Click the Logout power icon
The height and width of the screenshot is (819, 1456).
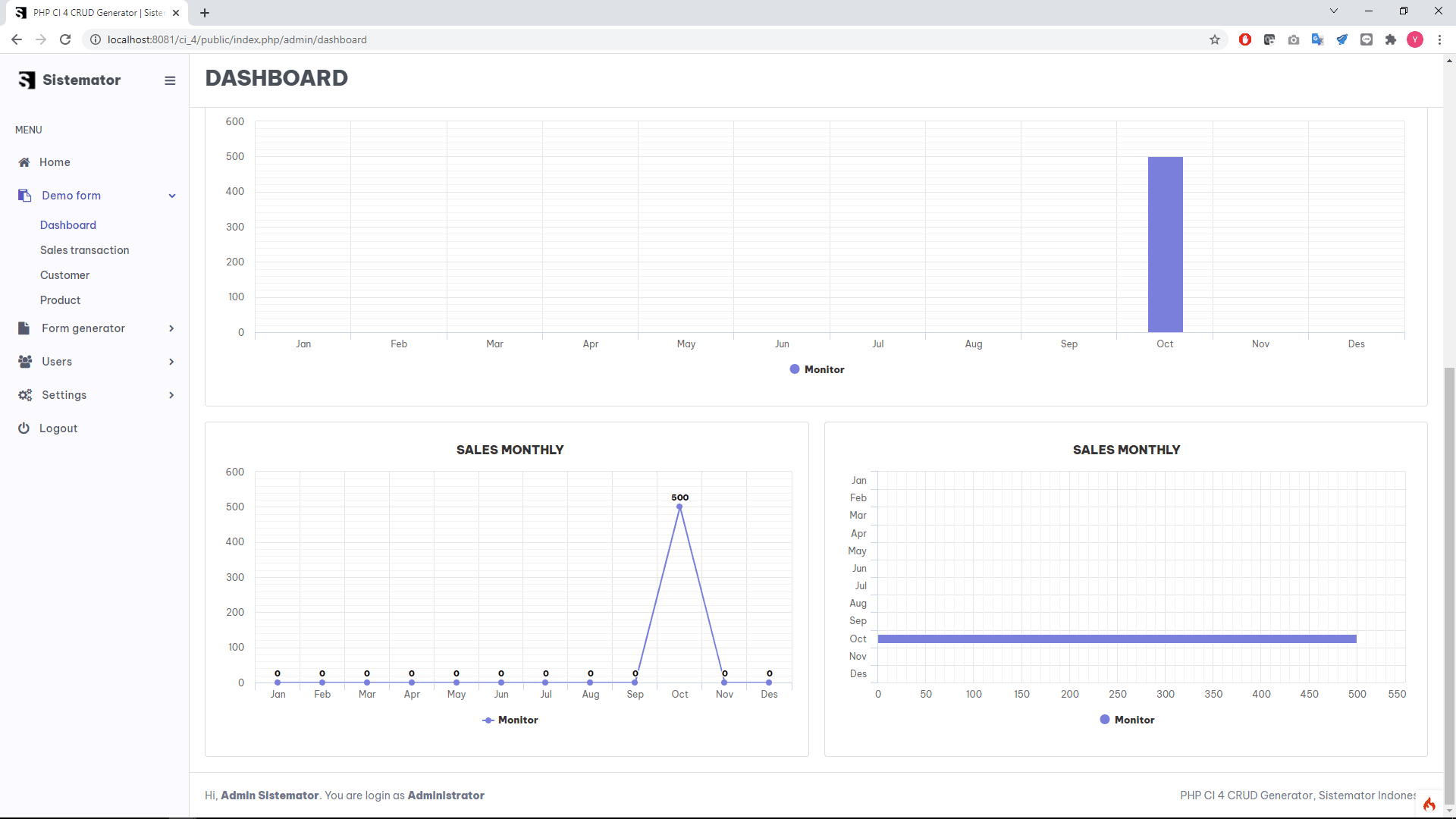tap(24, 428)
